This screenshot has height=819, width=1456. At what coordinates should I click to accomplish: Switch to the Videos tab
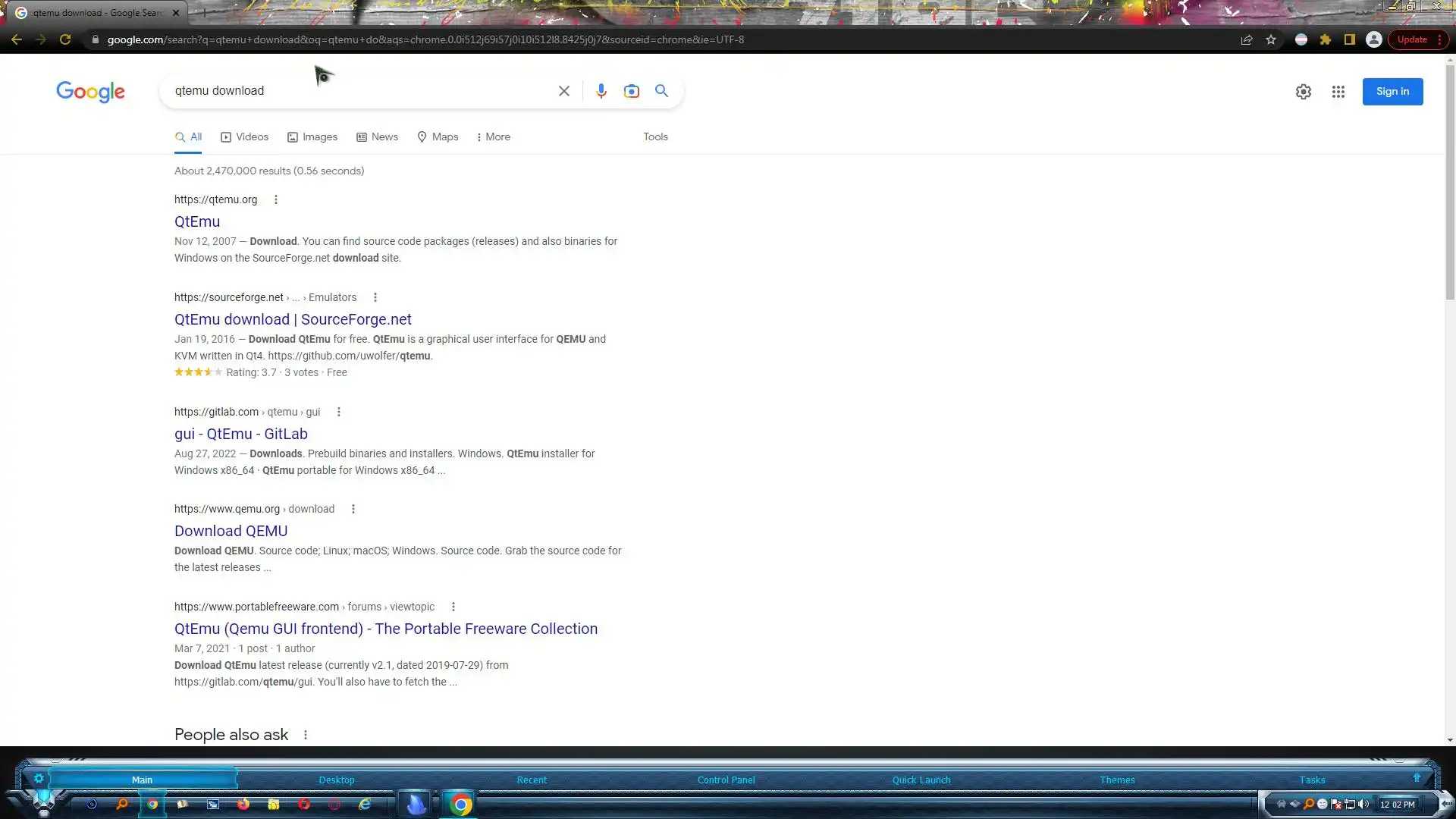click(244, 137)
